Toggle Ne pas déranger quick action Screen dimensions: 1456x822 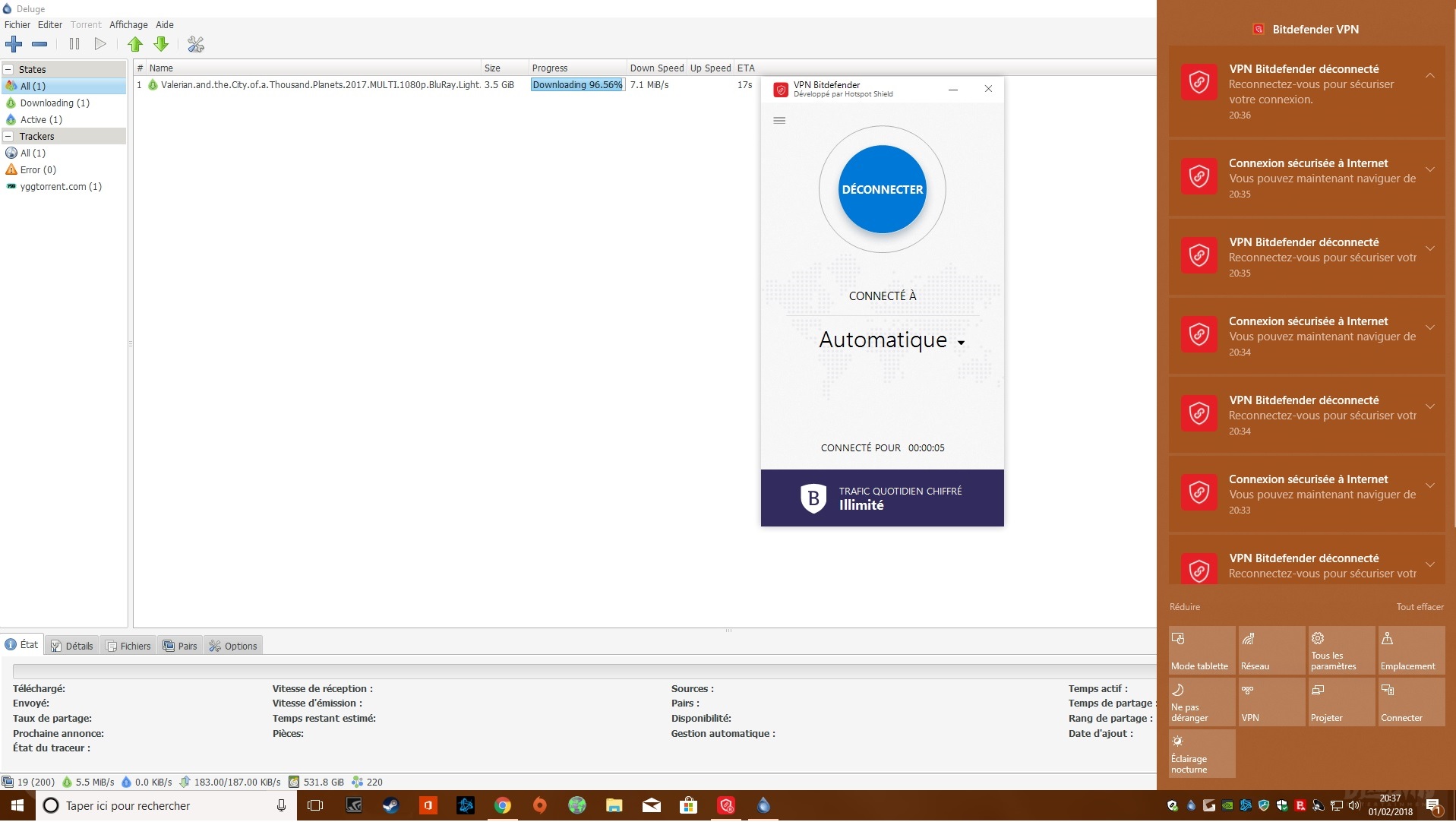tap(1202, 702)
